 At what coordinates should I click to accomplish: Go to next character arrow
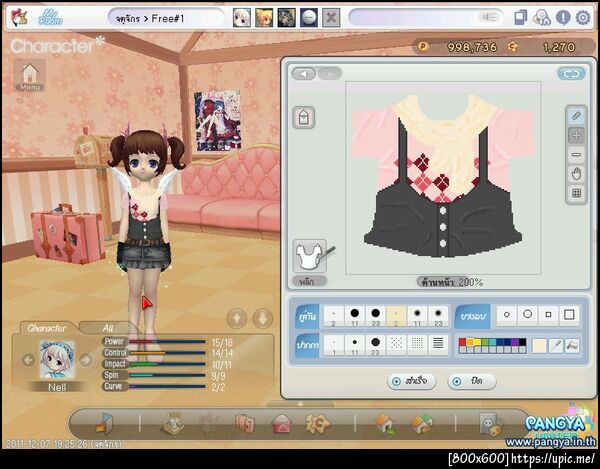point(86,360)
